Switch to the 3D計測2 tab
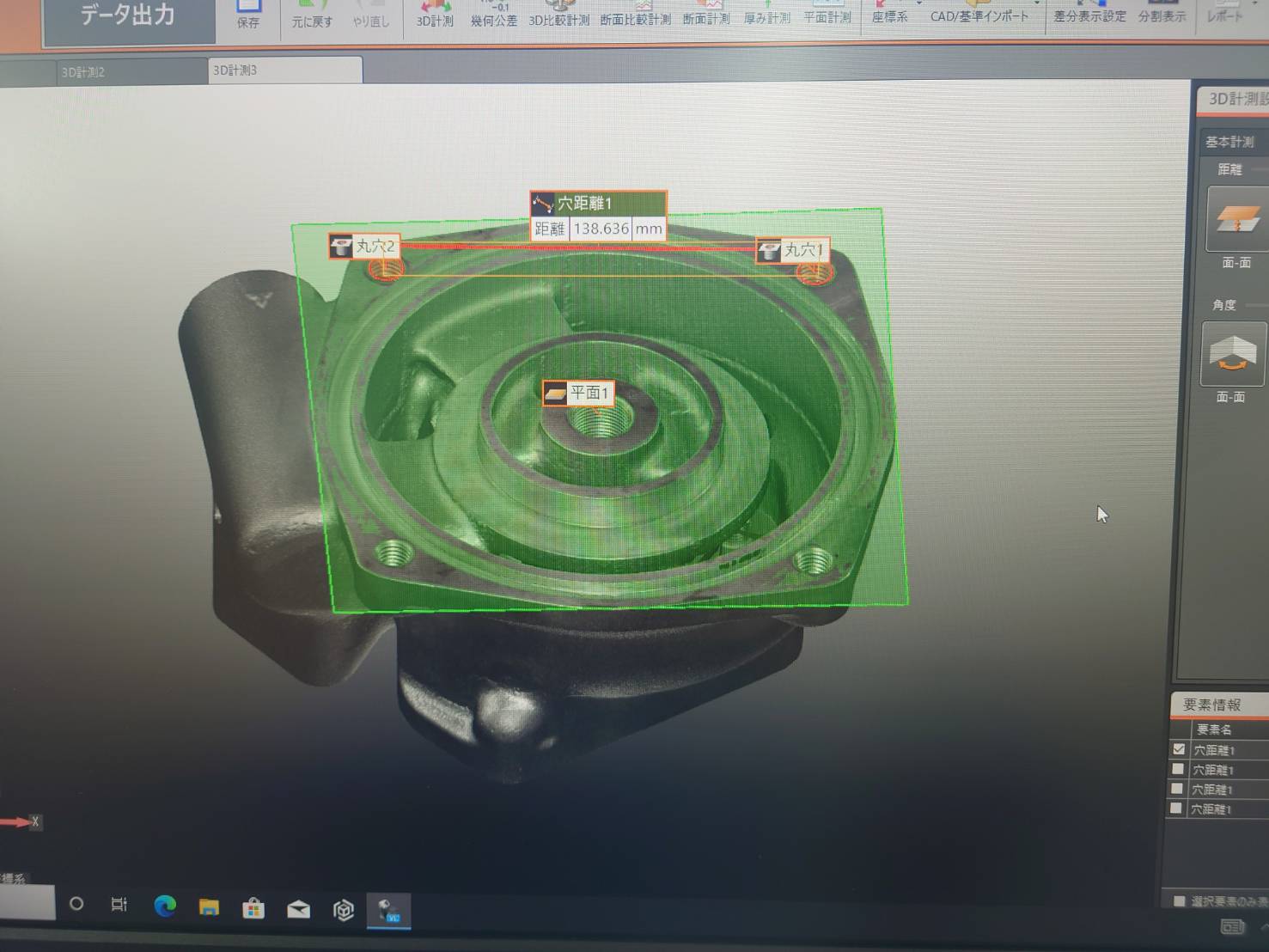The width and height of the screenshot is (1269, 952). tap(83, 72)
